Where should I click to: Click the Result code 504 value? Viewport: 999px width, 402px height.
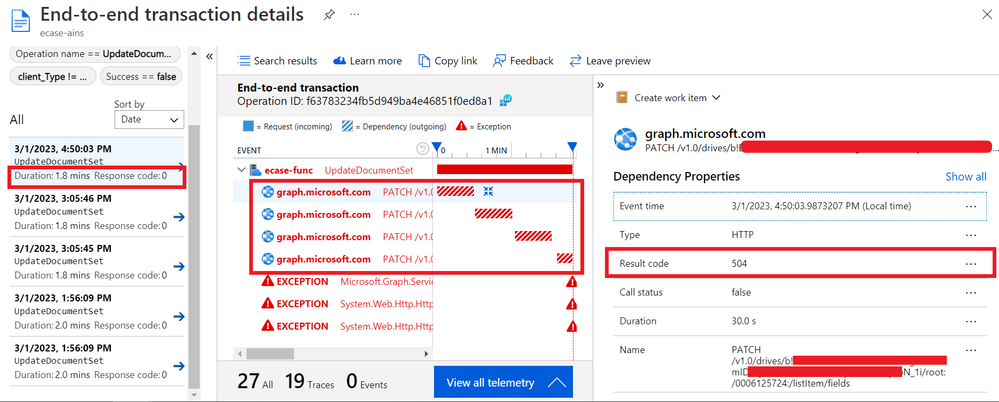click(x=739, y=263)
